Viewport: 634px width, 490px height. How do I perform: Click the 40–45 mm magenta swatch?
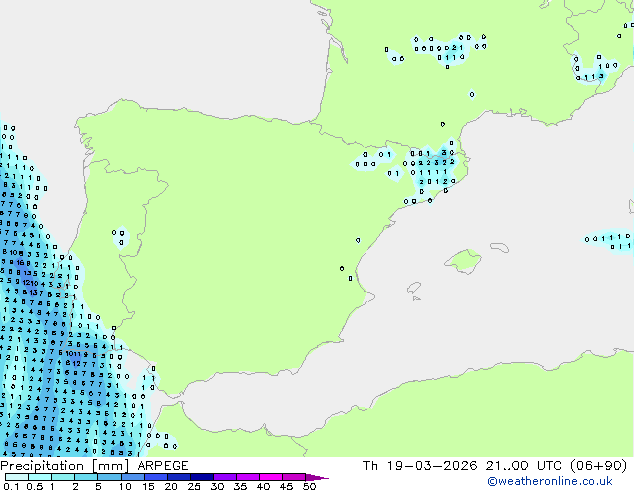271,477
